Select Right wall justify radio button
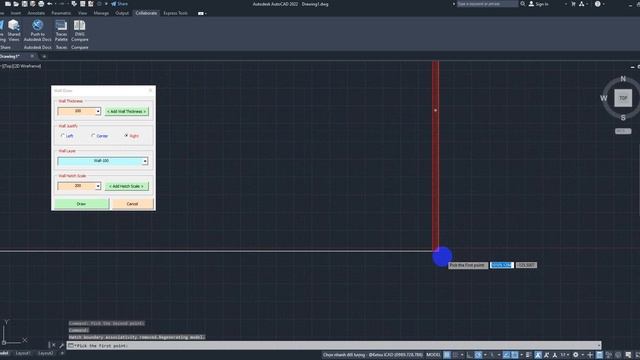 (126, 136)
